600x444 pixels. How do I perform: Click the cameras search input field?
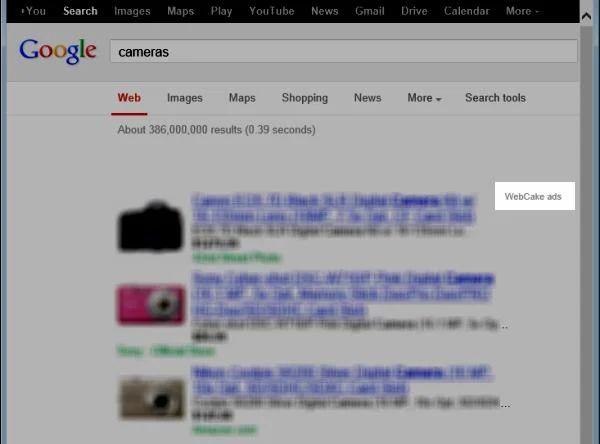344,51
